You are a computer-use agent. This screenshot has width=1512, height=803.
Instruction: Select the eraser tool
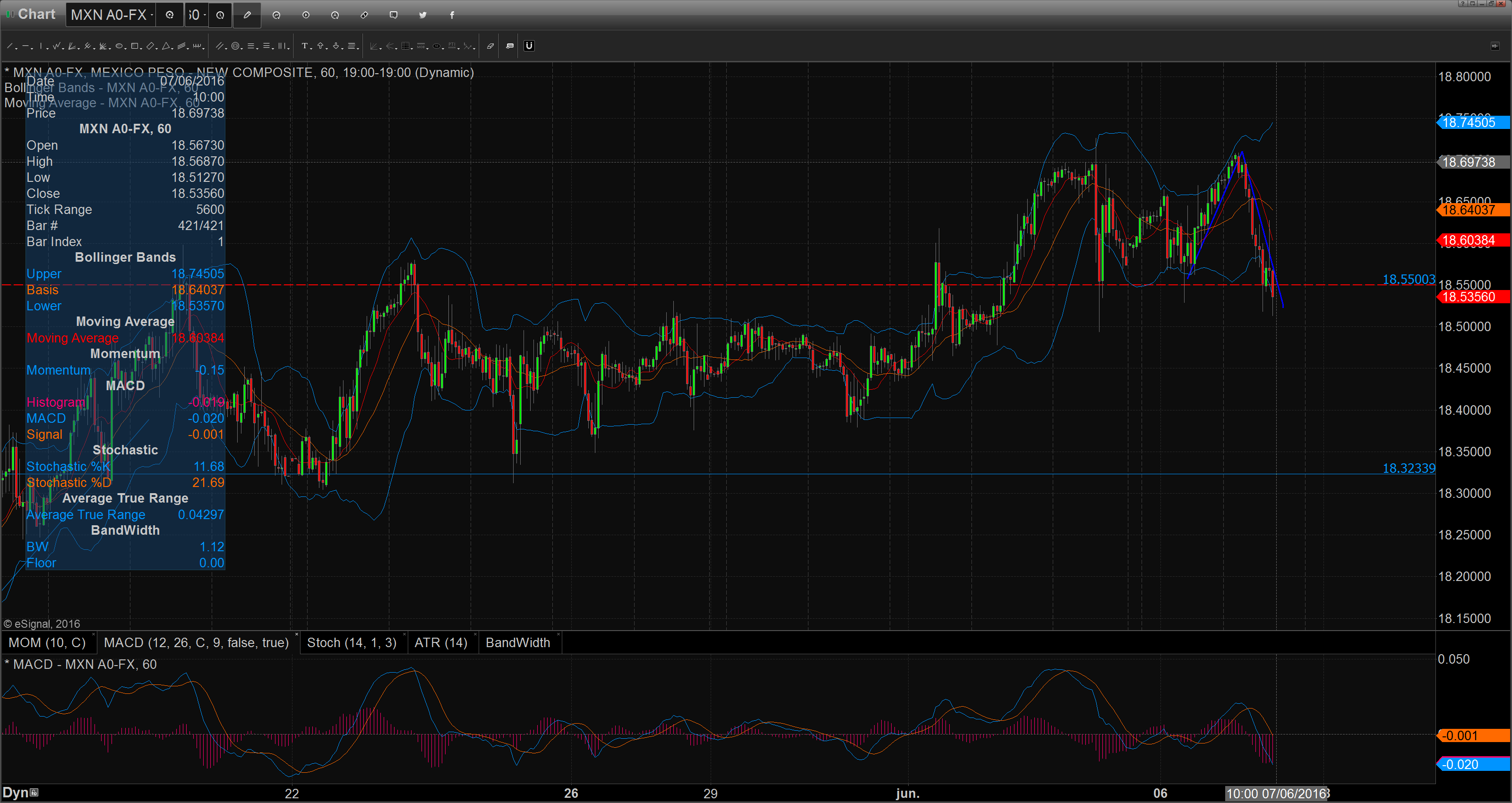491,46
